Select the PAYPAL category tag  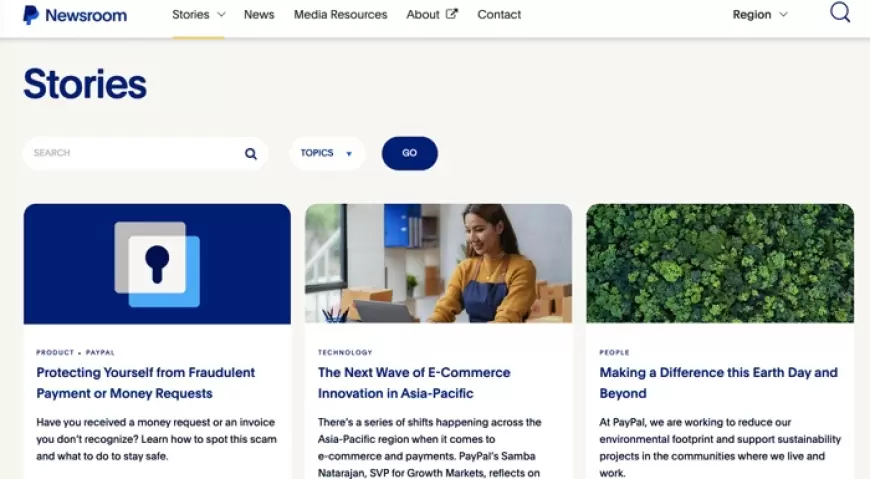pos(100,352)
